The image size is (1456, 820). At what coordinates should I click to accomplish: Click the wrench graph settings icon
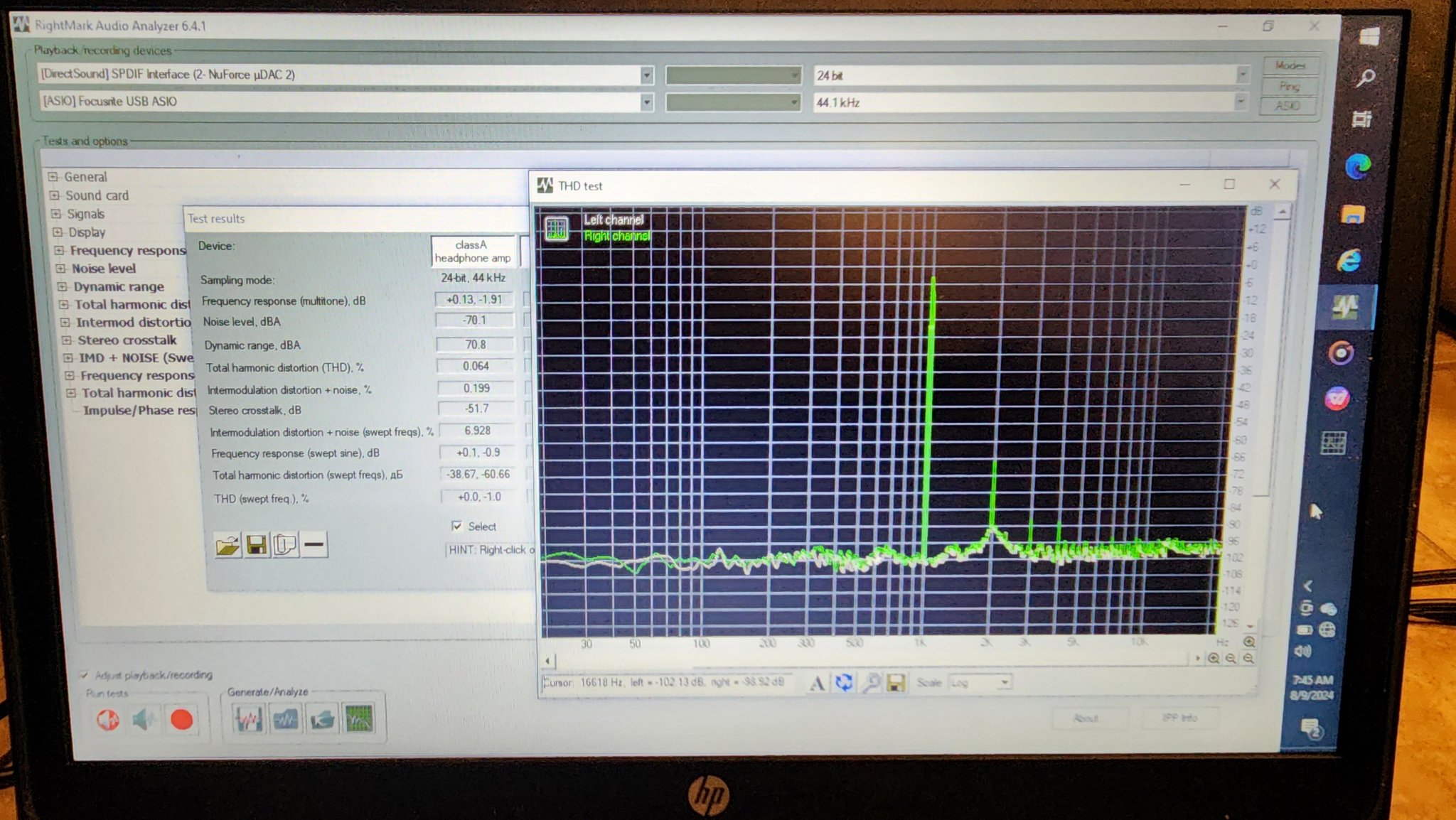871,683
